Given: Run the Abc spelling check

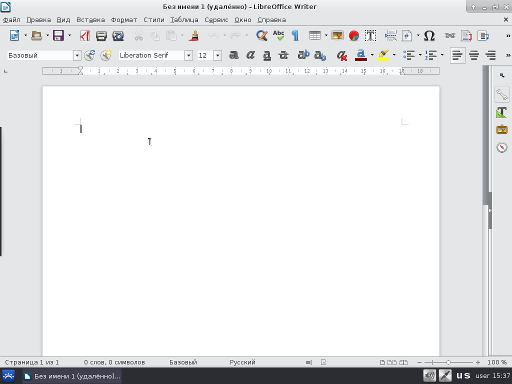Looking at the screenshot, I should click(x=278, y=35).
